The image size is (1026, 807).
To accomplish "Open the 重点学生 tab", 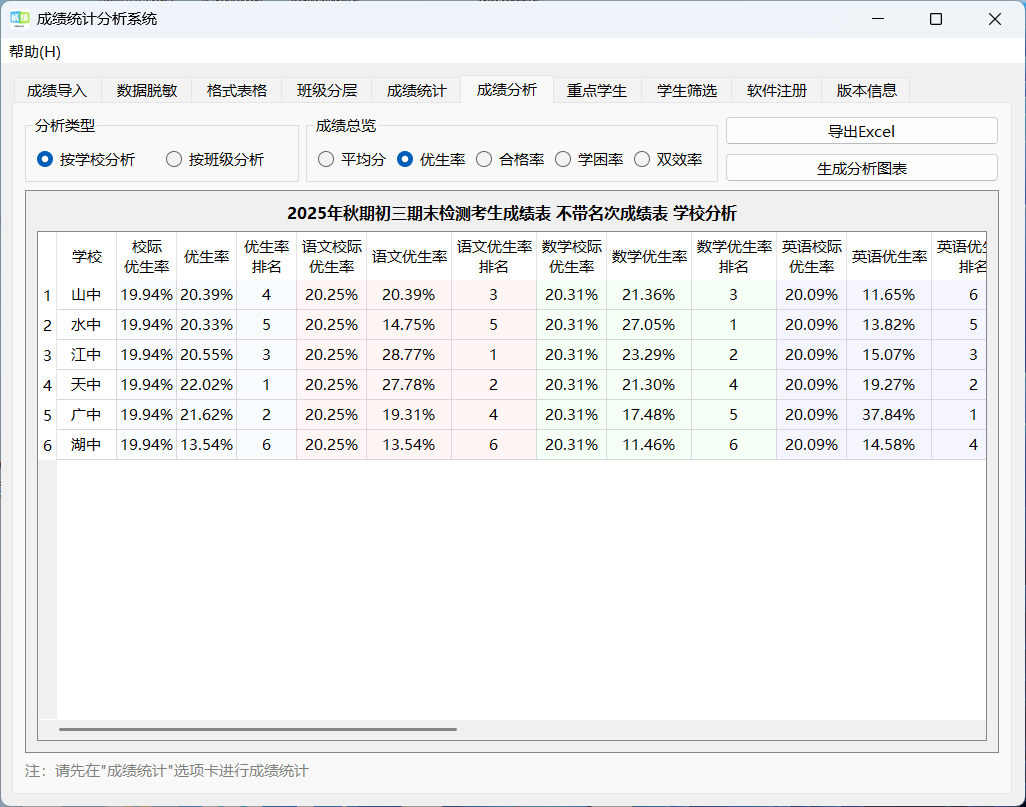I will click(x=597, y=89).
